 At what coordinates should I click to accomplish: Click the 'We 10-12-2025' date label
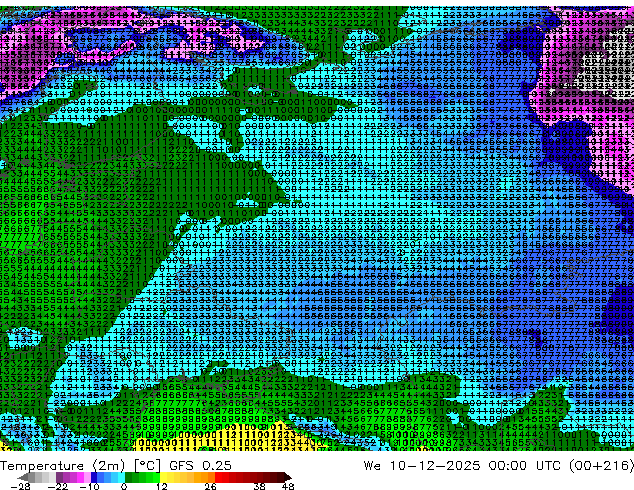tap(422, 466)
